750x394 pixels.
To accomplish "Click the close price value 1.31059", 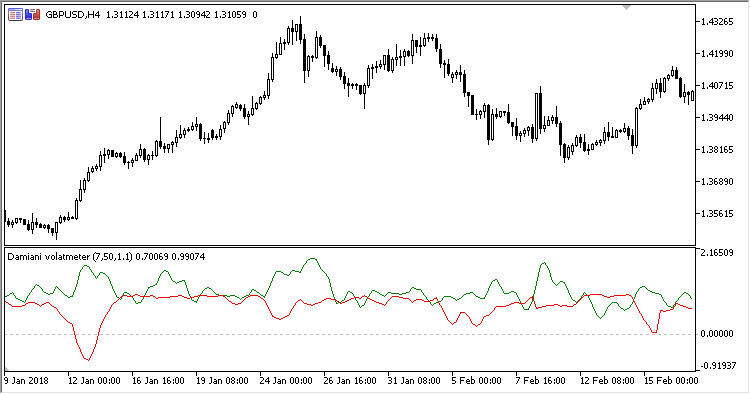I will click(230, 15).
